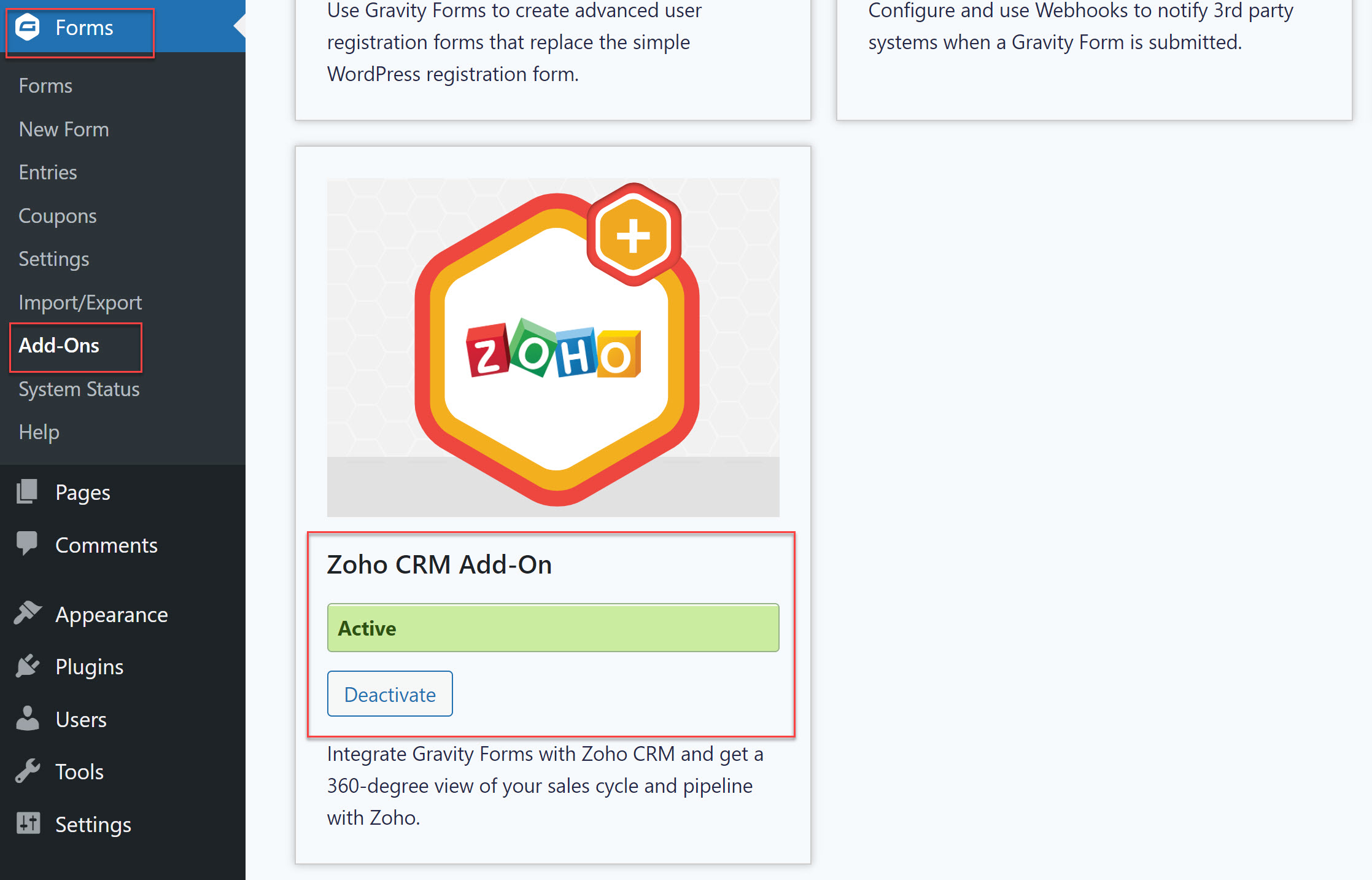Open Import/Export submenu item
Viewport: 1372px width, 880px height.
tap(80, 303)
